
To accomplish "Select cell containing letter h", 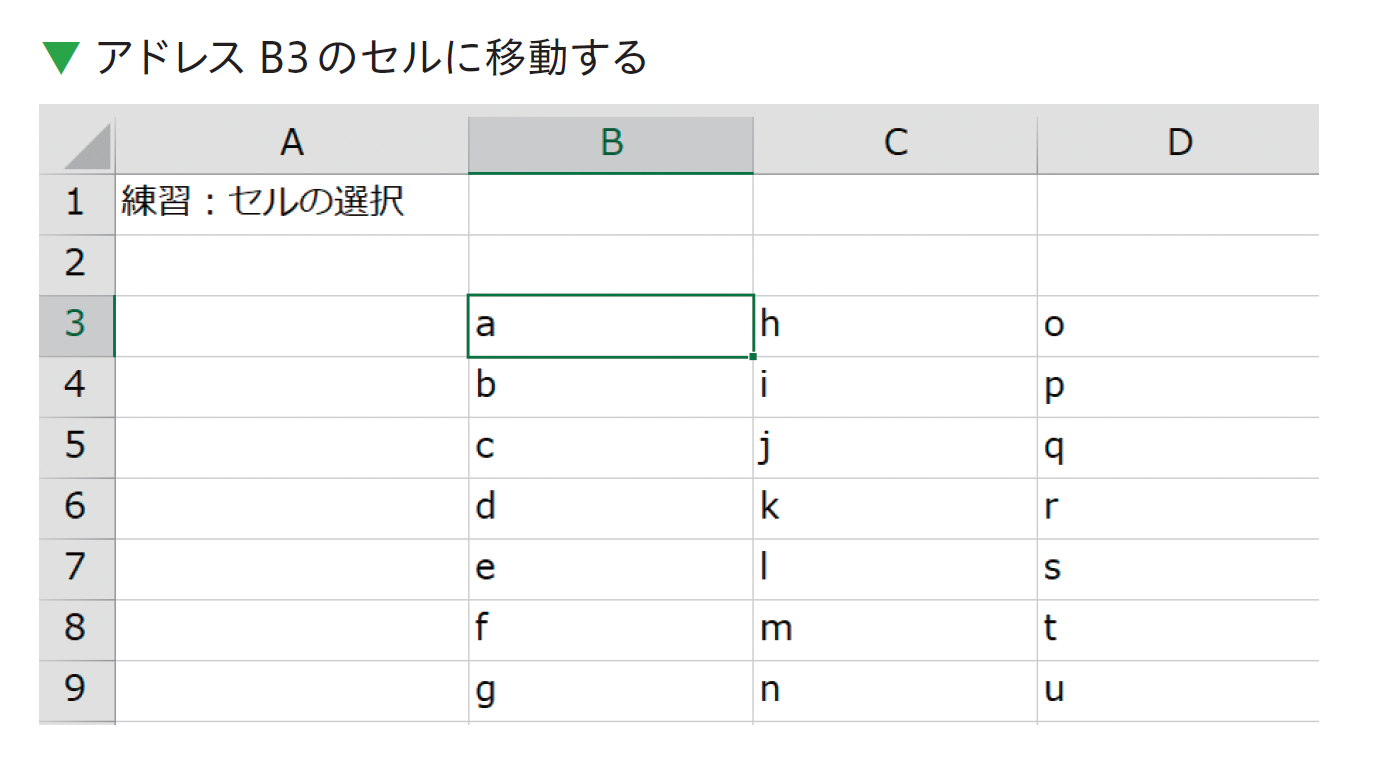I will [x=895, y=326].
